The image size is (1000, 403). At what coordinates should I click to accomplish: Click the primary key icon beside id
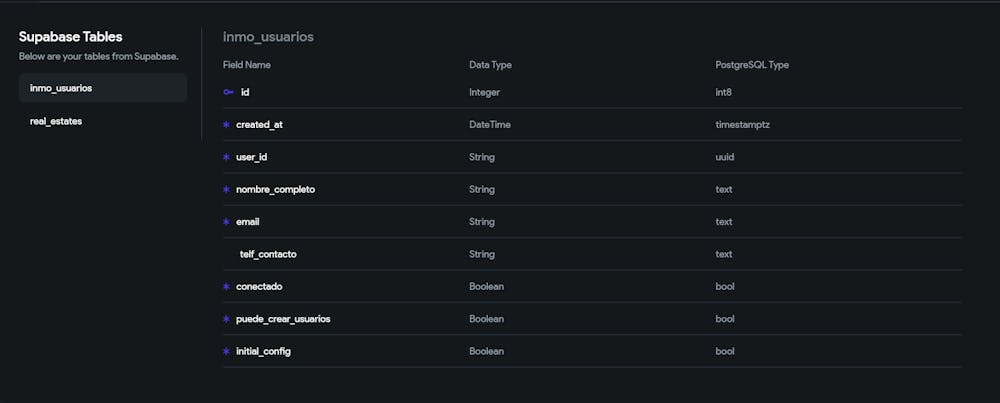228,92
